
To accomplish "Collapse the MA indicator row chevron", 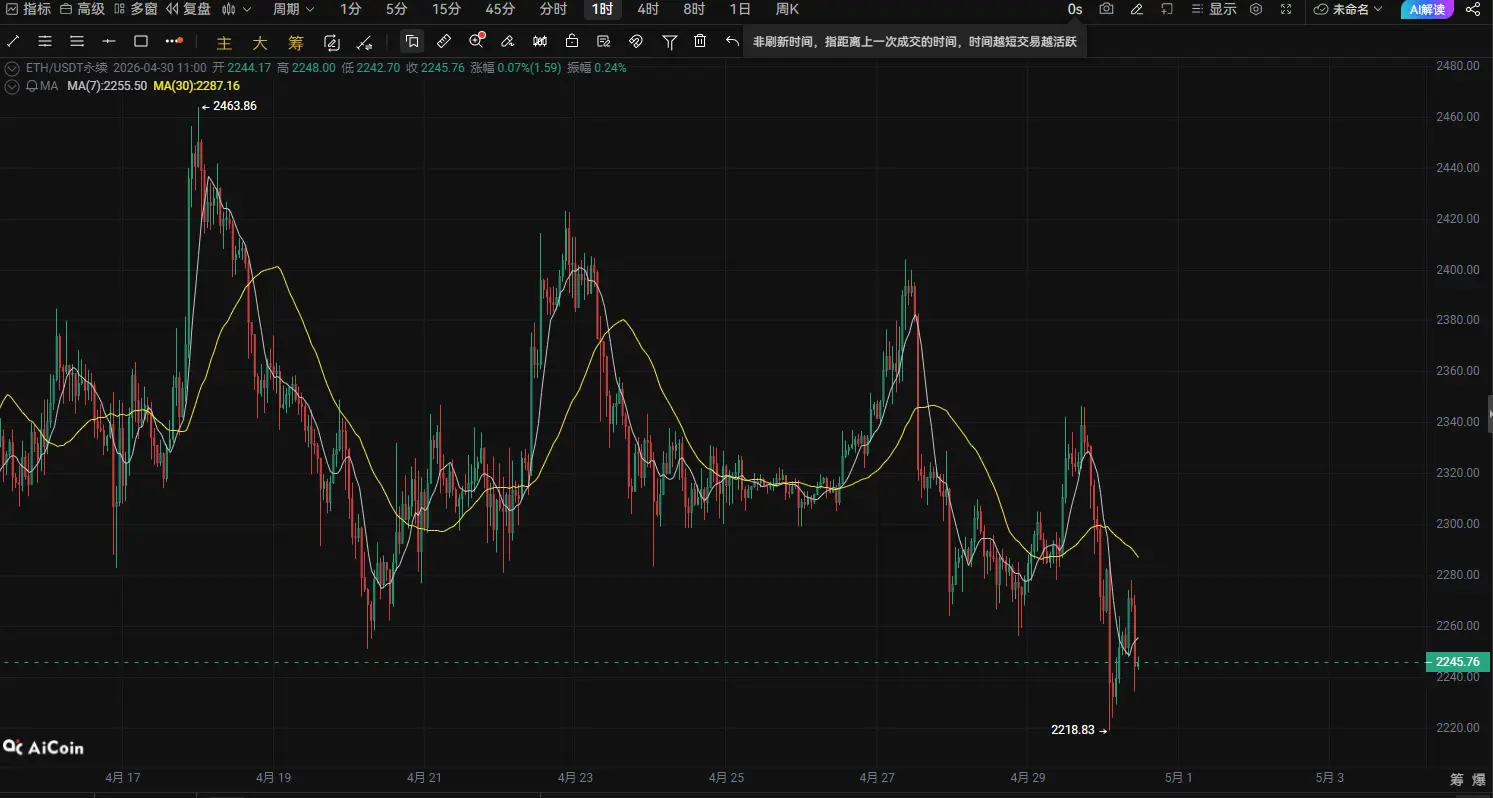I will [x=12, y=86].
